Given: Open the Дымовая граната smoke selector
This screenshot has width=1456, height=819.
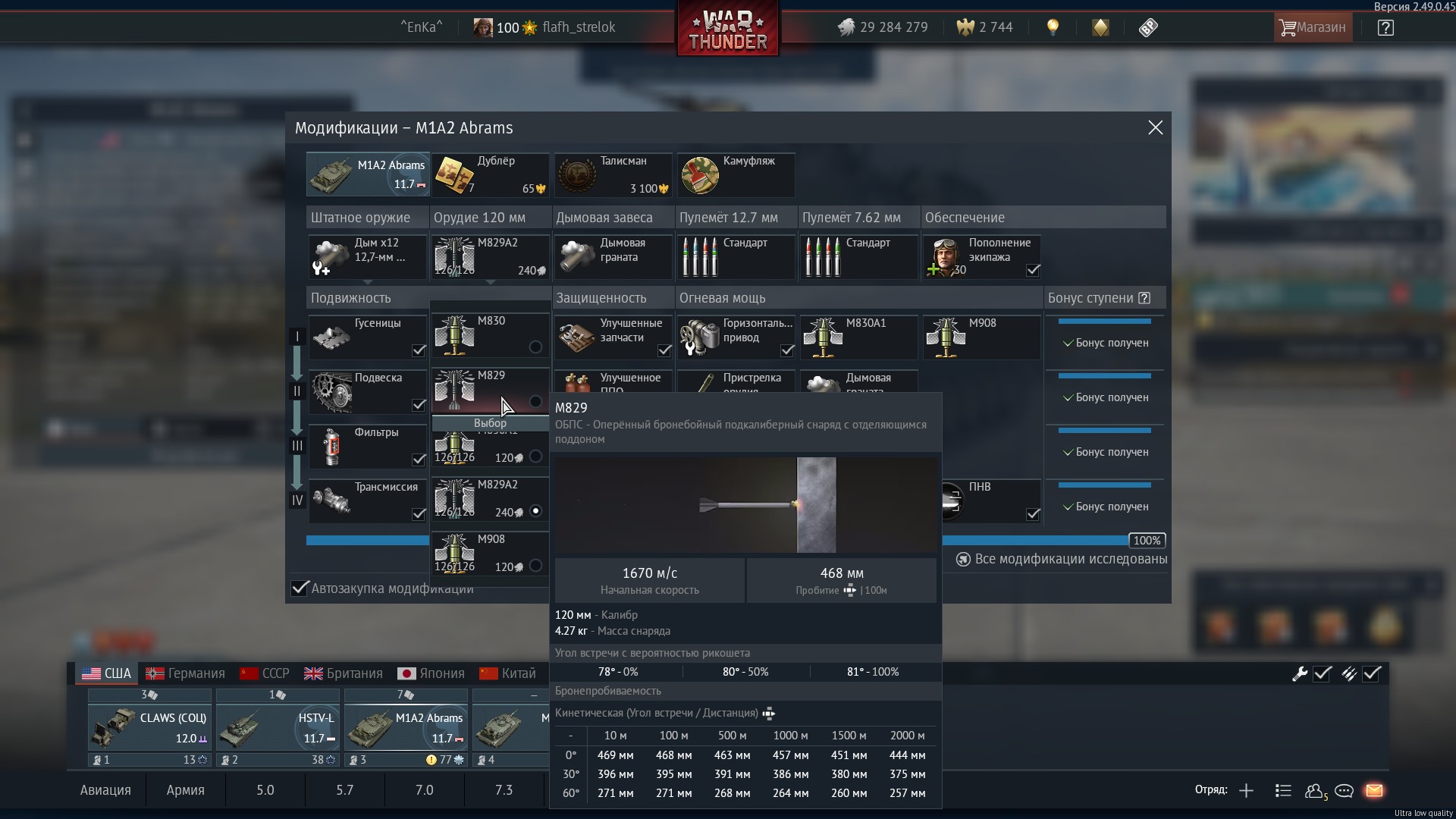Looking at the screenshot, I should coord(613,257).
